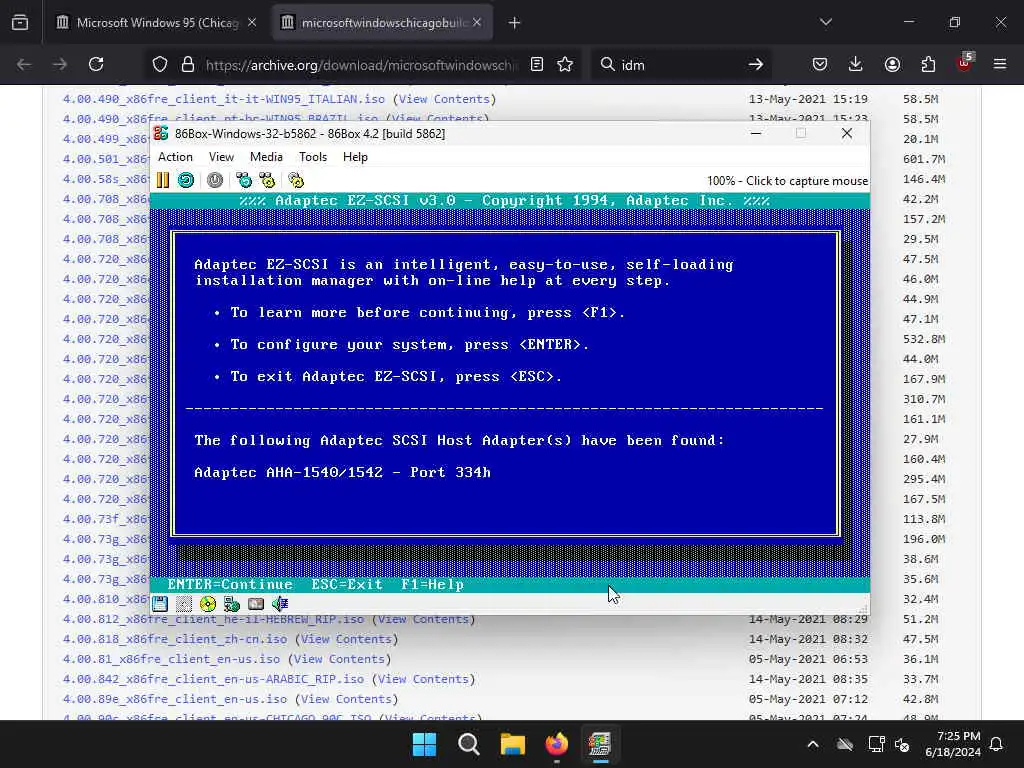Open the clock showing 7:25 PM
The width and height of the screenshot is (1024, 768).
(x=953, y=744)
